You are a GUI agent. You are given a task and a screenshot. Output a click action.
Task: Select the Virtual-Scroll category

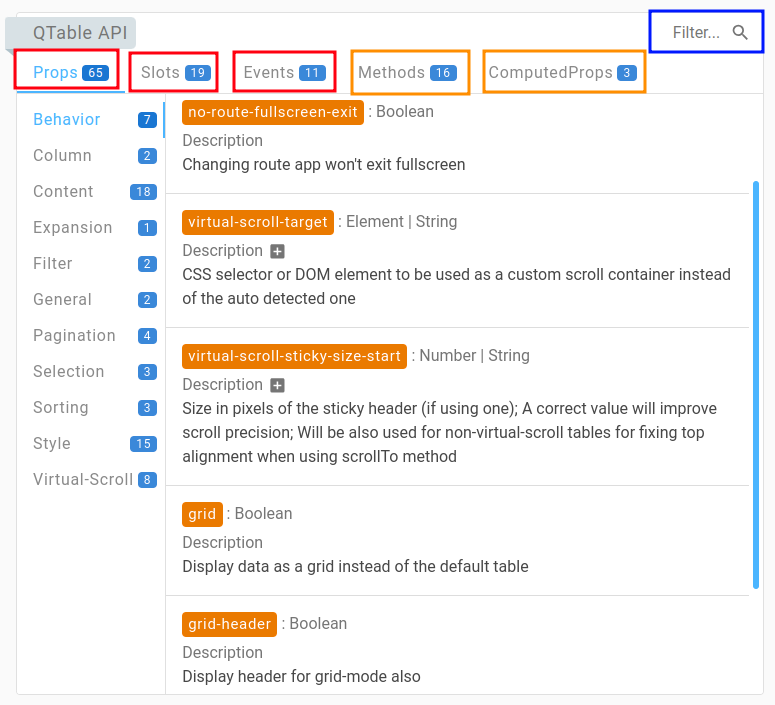(x=82, y=480)
